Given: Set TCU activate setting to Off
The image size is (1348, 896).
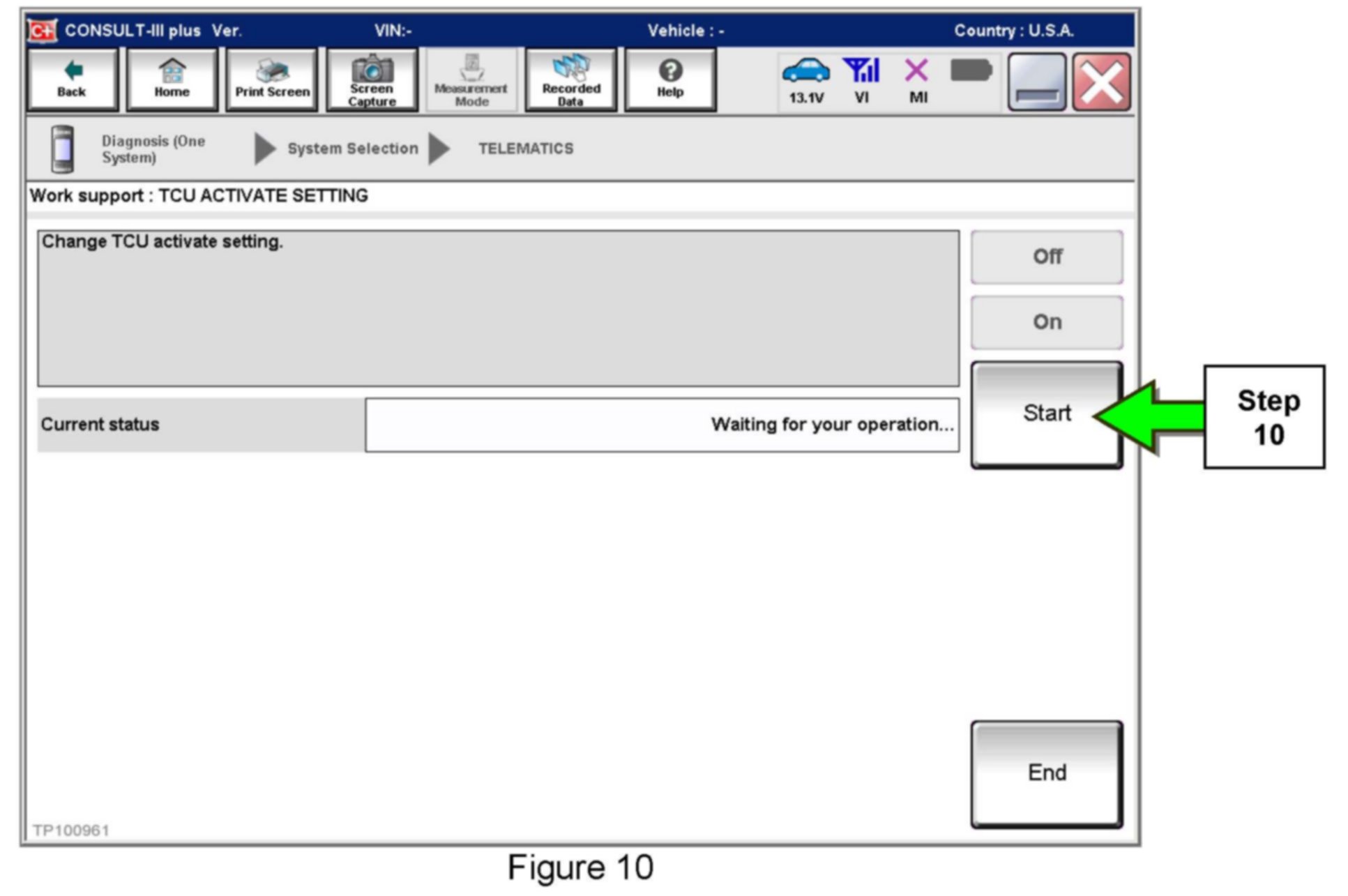Looking at the screenshot, I should [1046, 257].
